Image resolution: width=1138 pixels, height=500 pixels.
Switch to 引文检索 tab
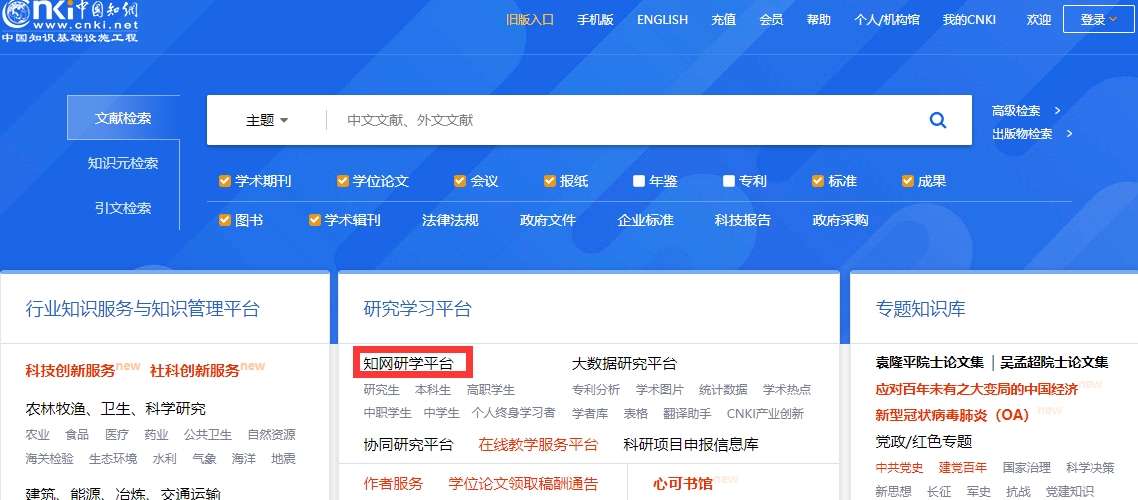pyautogui.click(x=123, y=208)
